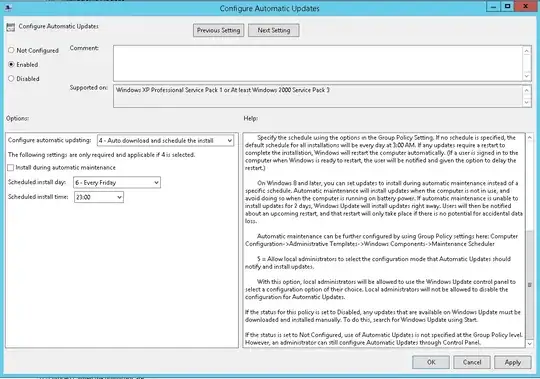This screenshot has width=540, height=379.
Task: Click 'The following settings are only required' text
Action: pos(102,155)
